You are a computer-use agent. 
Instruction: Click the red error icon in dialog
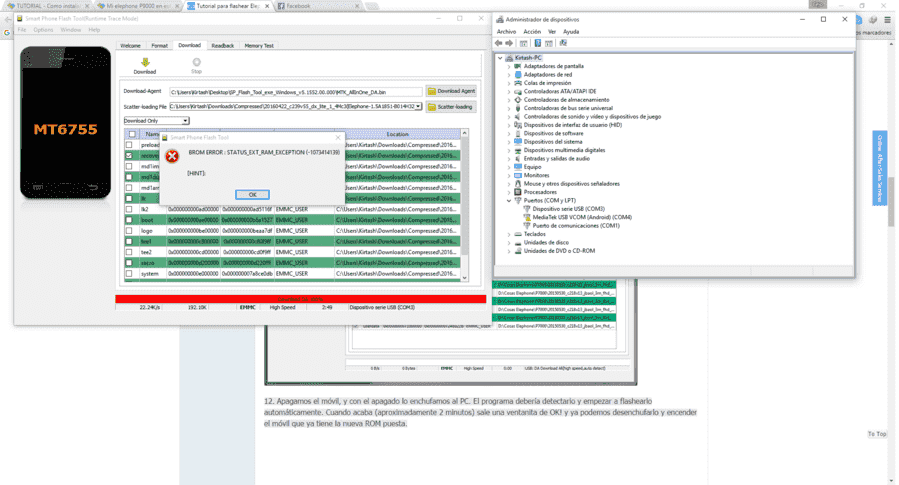(172, 156)
